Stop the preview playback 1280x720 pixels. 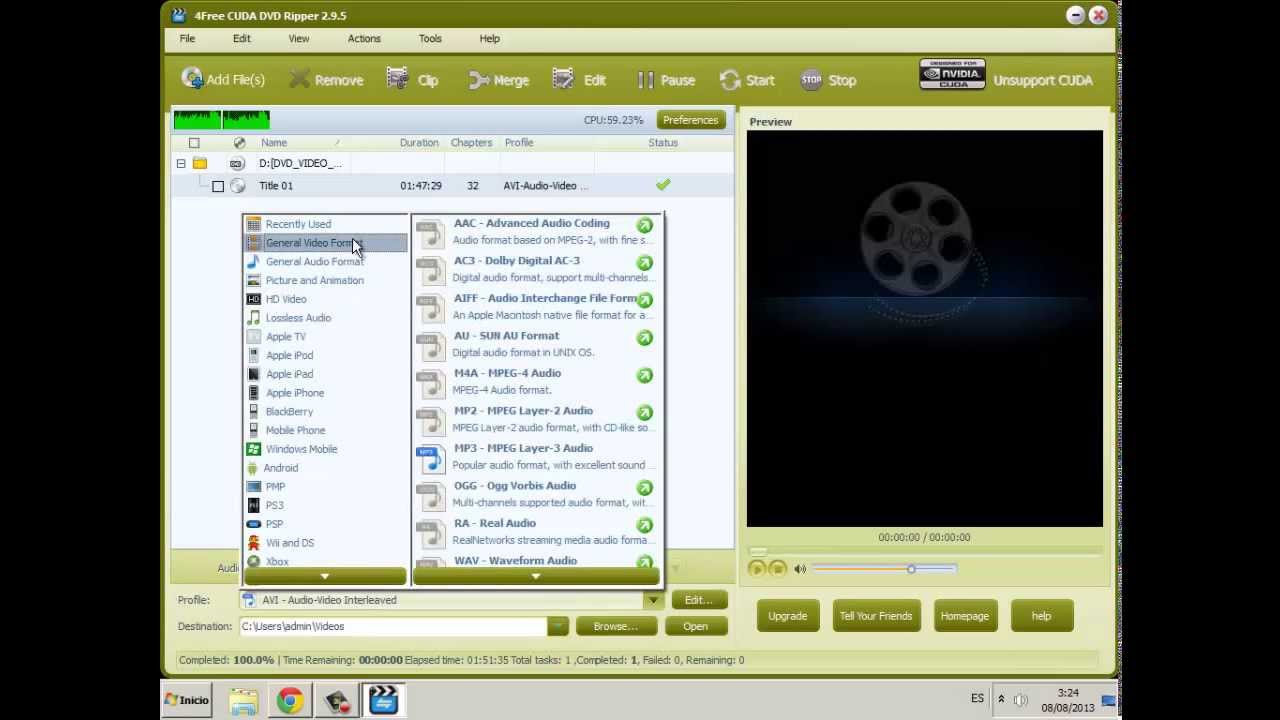click(777, 569)
